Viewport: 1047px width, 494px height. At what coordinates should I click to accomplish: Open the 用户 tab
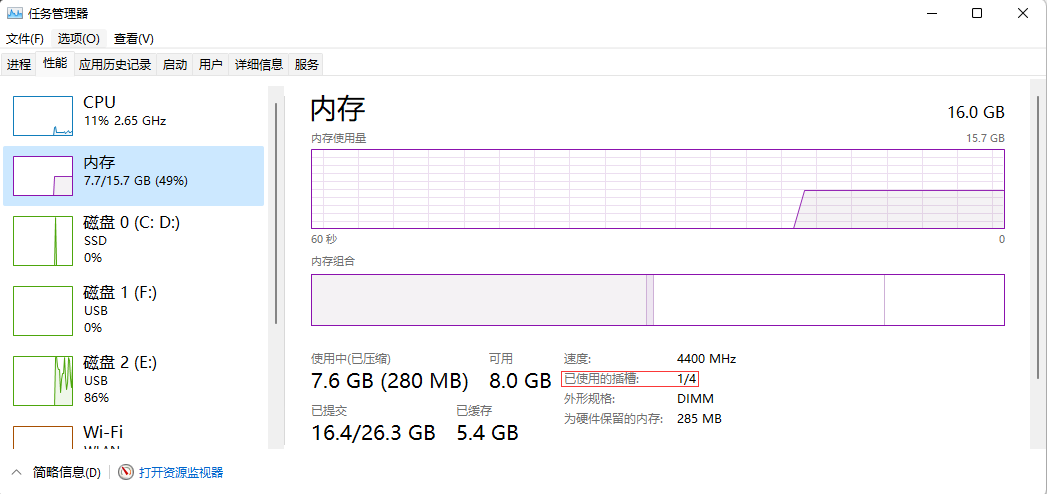[x=210, y=64]
